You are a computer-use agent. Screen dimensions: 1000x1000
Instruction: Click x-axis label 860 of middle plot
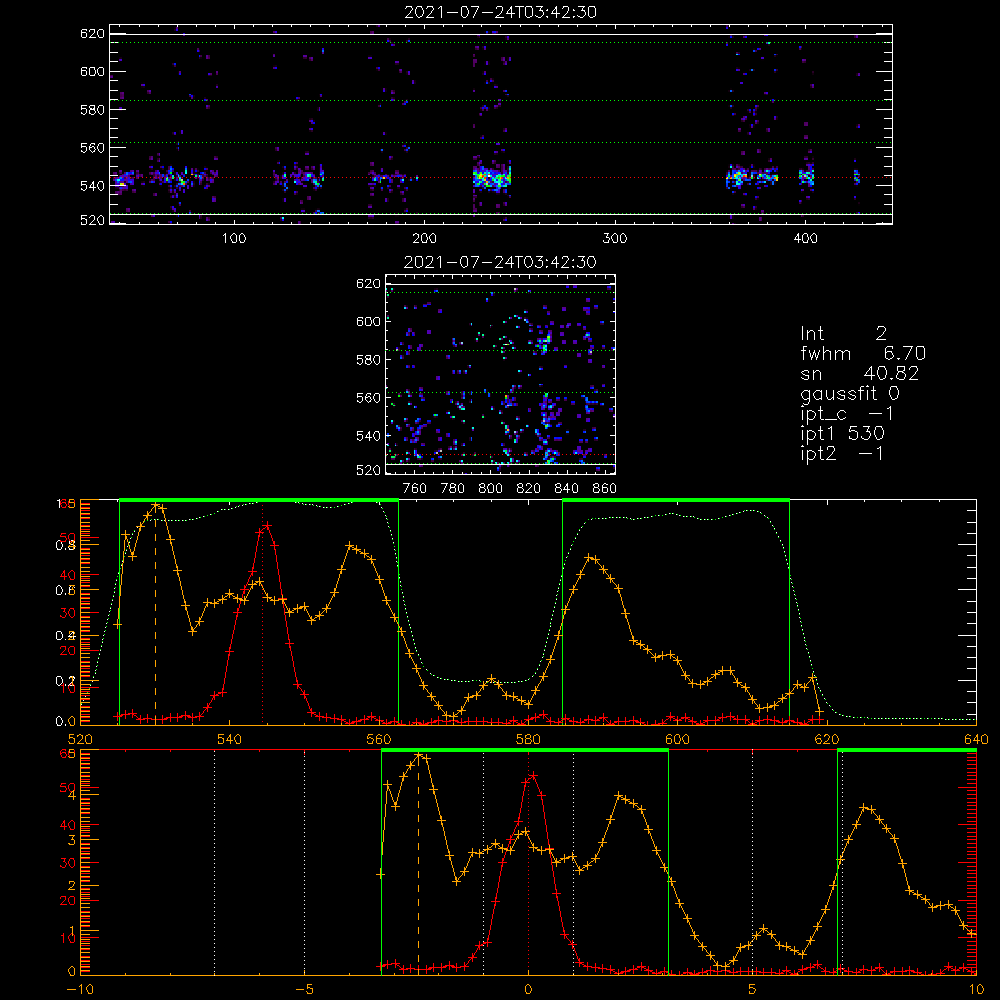[605, 489]
